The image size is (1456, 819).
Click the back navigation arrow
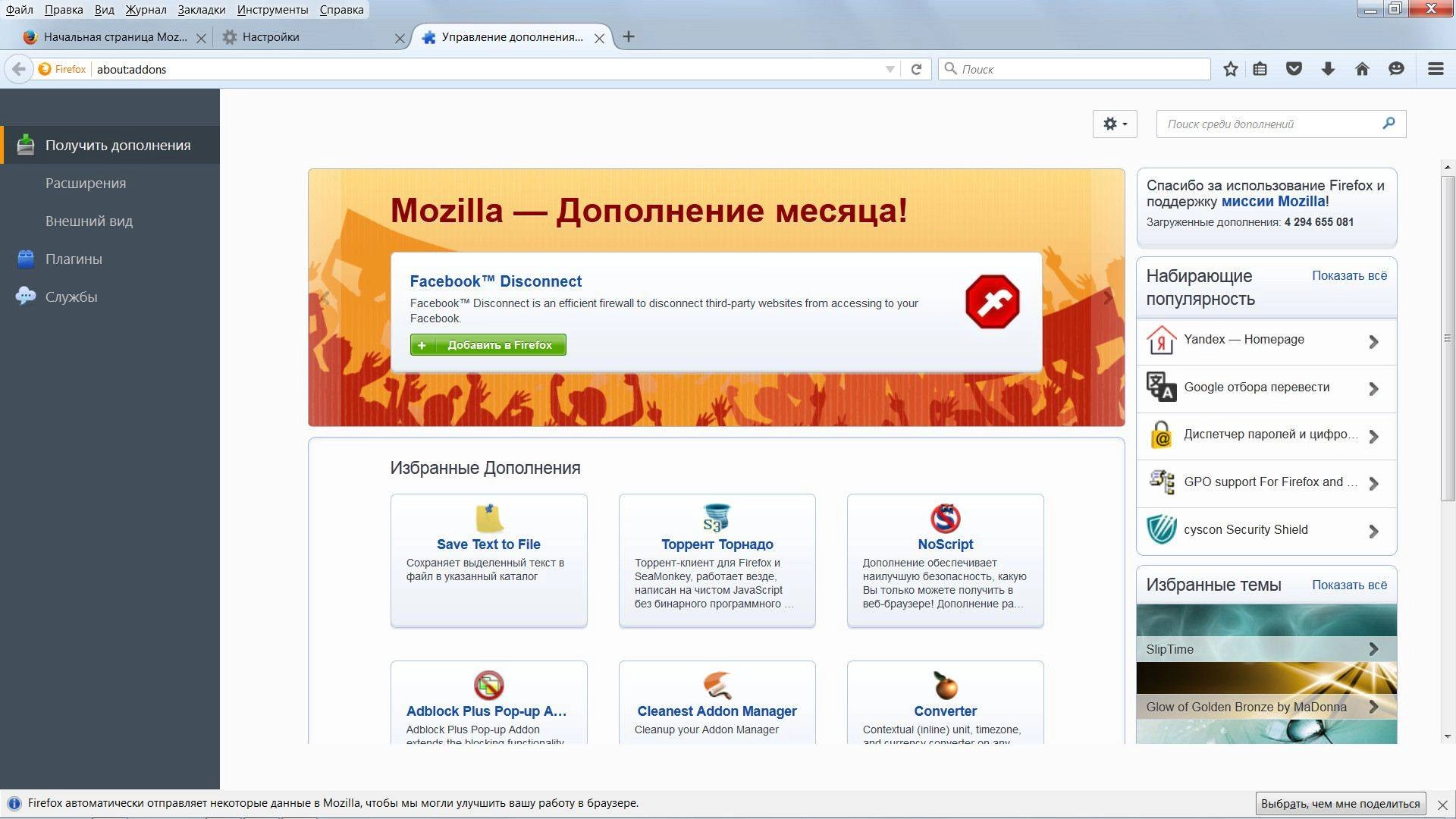coord(19,69)
